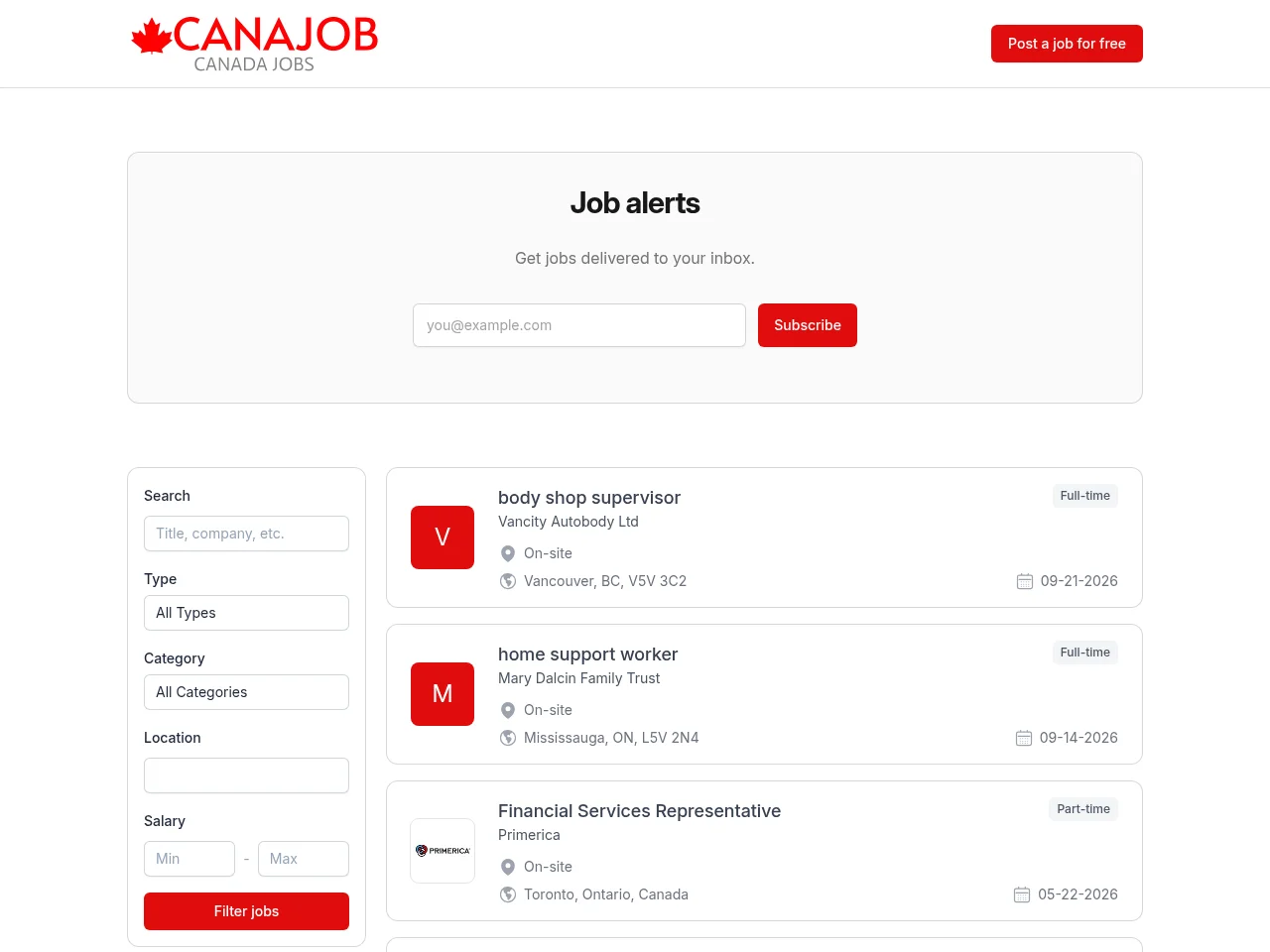The width and height of the screenshot is (1270, 952).
Task: Click location pin icon for body shop supervisor
Action: pos(508,553)
